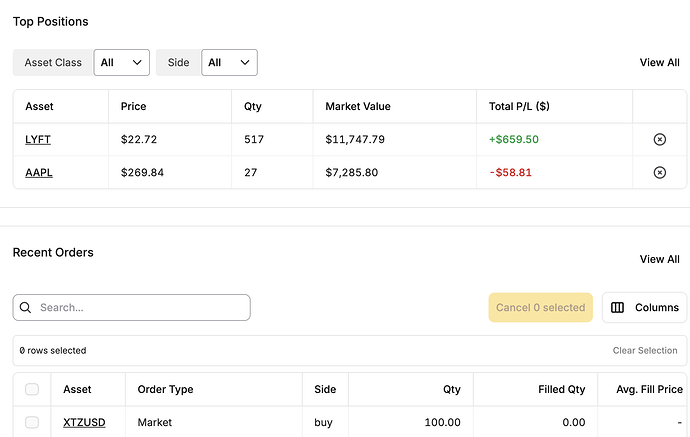
Task: Open the Columns chooser button
Action: (x=644, y=308)
